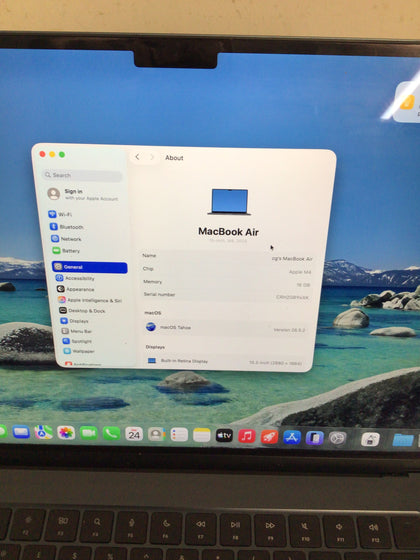The height and width of the screenshot is (560, 420).
Task: Open the App Store from the Dock
Action: coord(292,438)
